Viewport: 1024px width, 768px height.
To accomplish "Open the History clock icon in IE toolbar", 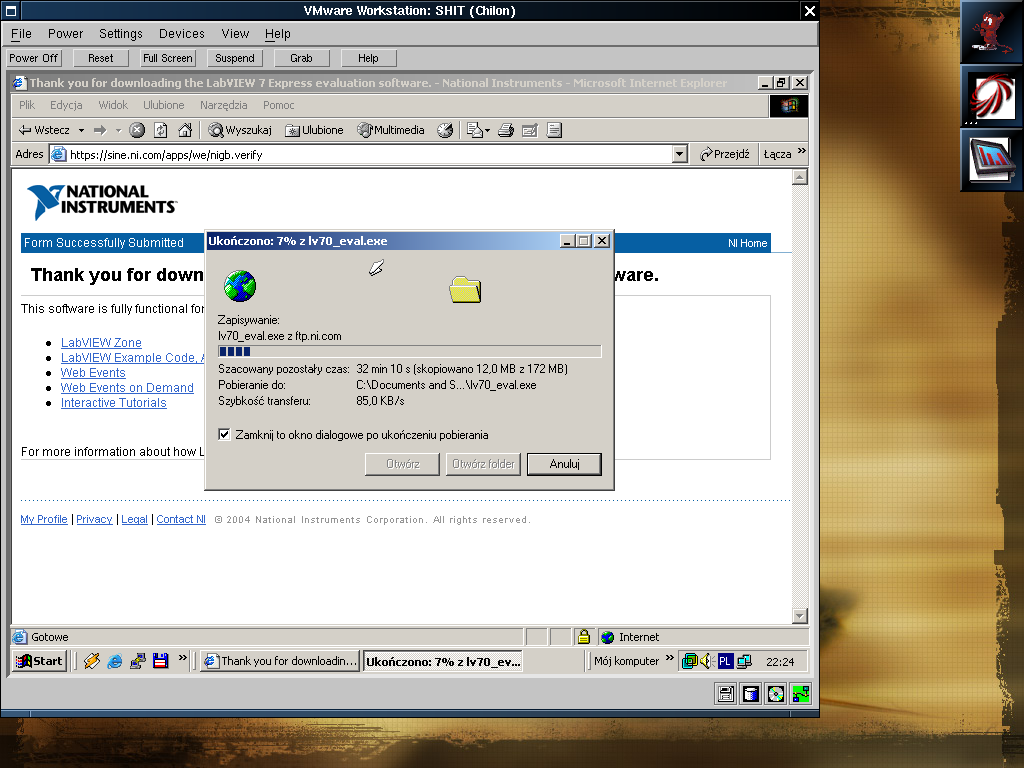I will 445,130.
